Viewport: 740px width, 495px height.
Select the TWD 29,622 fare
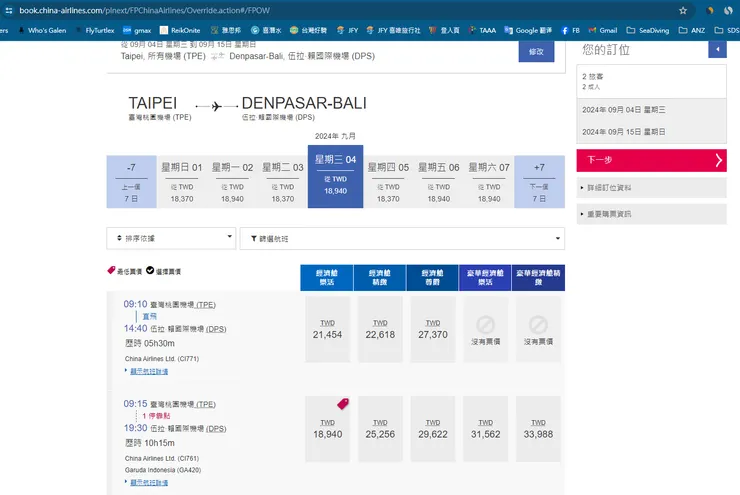tap(433, 429)
